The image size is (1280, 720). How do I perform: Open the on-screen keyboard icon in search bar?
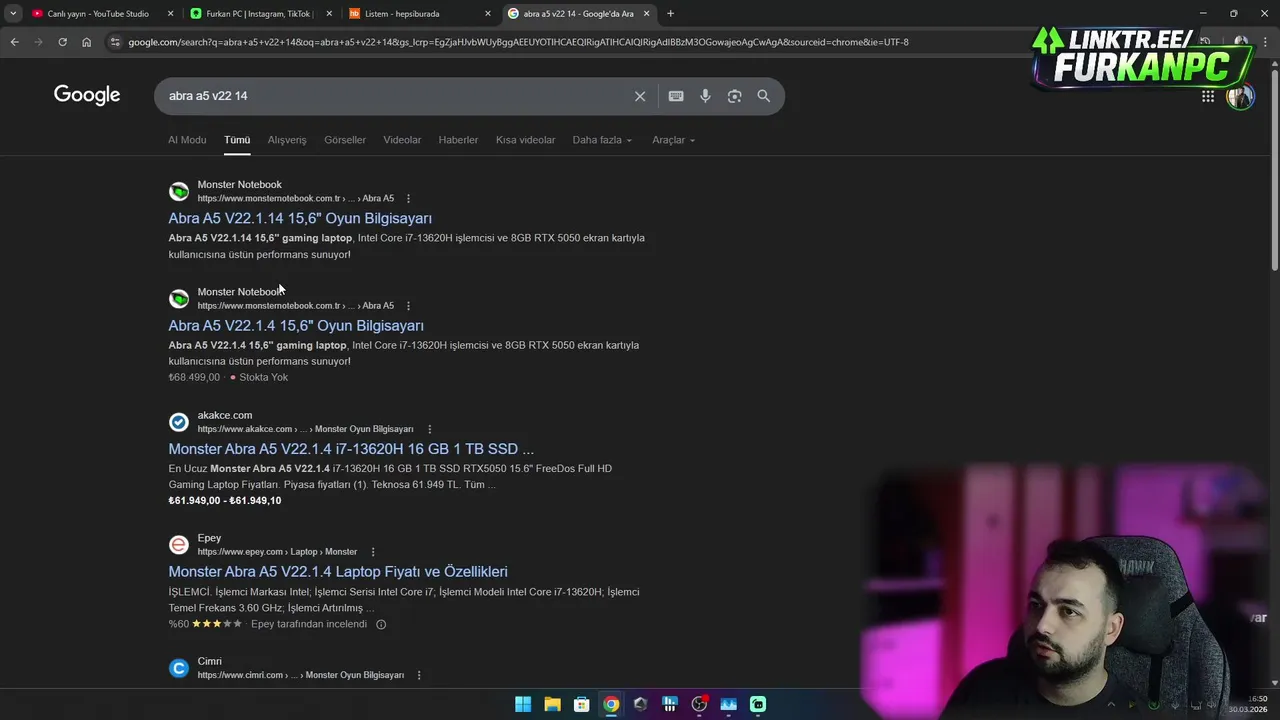click(x=676, y=96)
